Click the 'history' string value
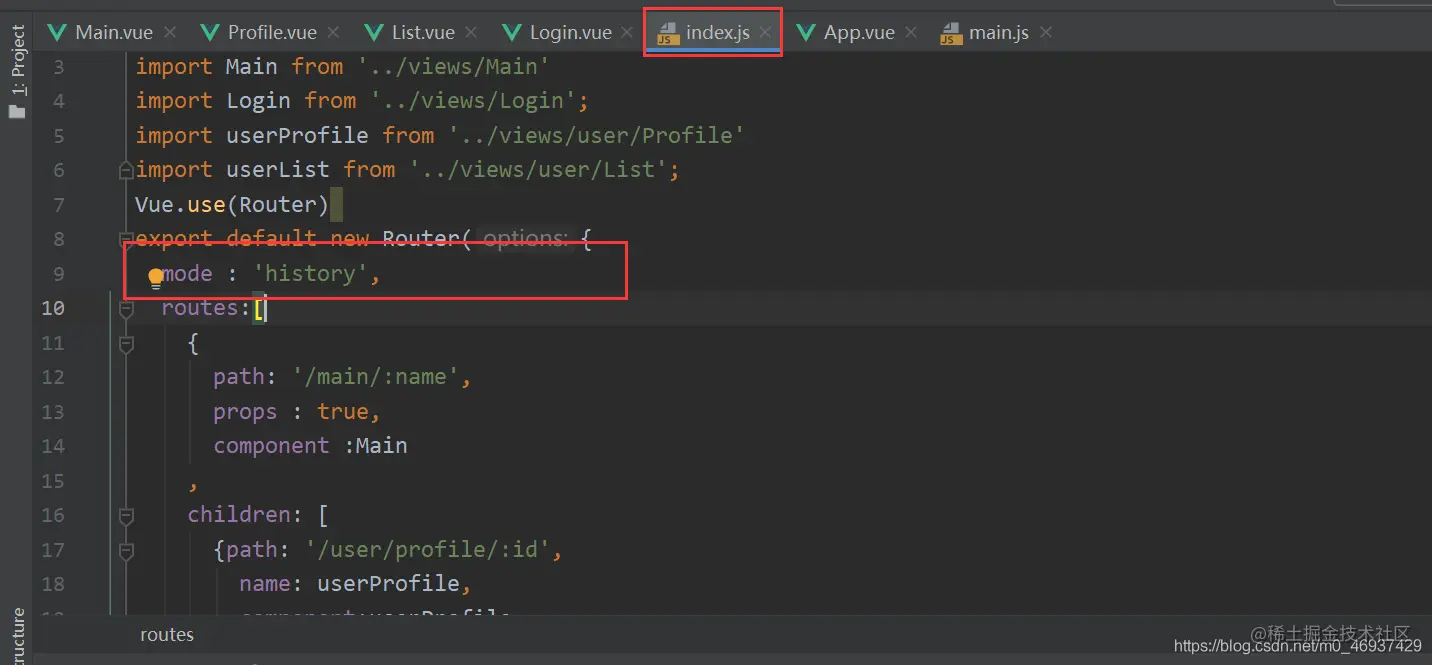Screen dimensions: 1432x665 tap(311, 273)
